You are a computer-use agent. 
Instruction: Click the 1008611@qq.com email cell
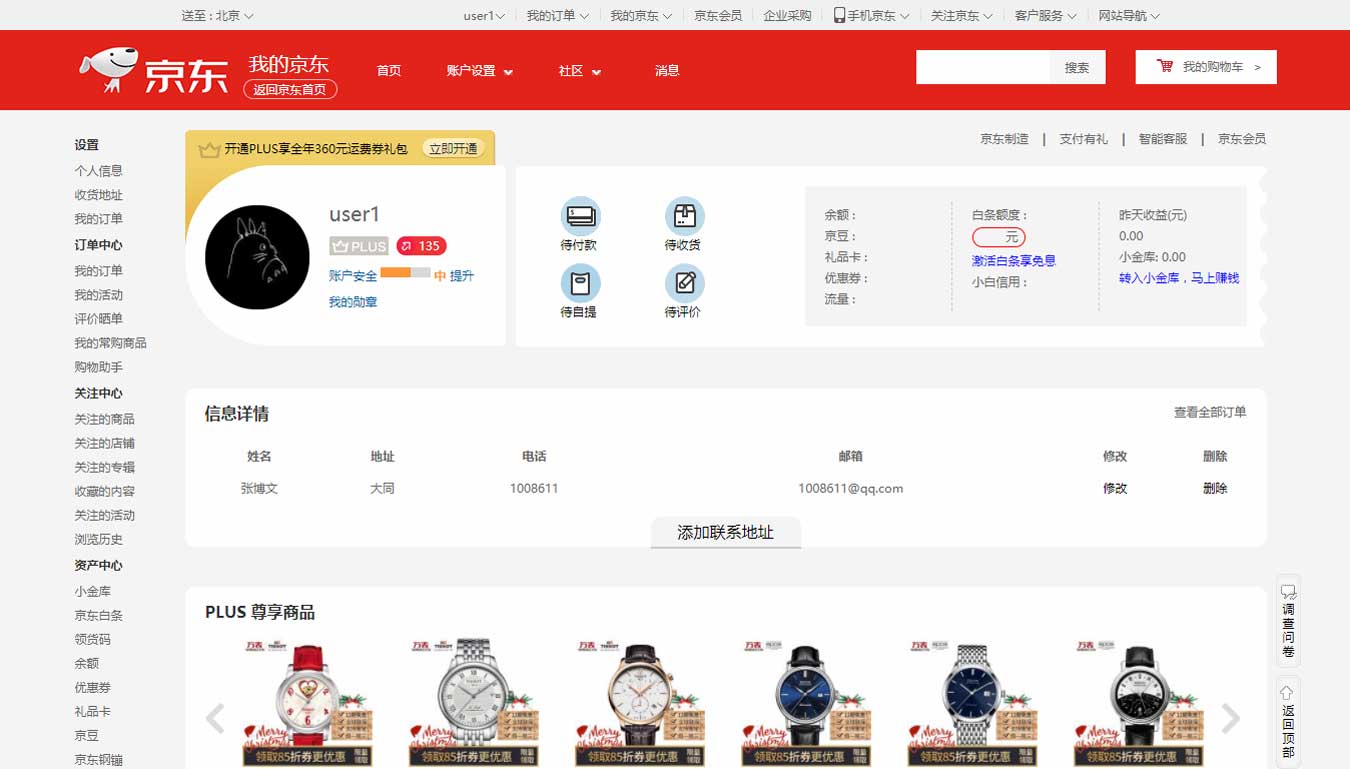click(850, 488)
